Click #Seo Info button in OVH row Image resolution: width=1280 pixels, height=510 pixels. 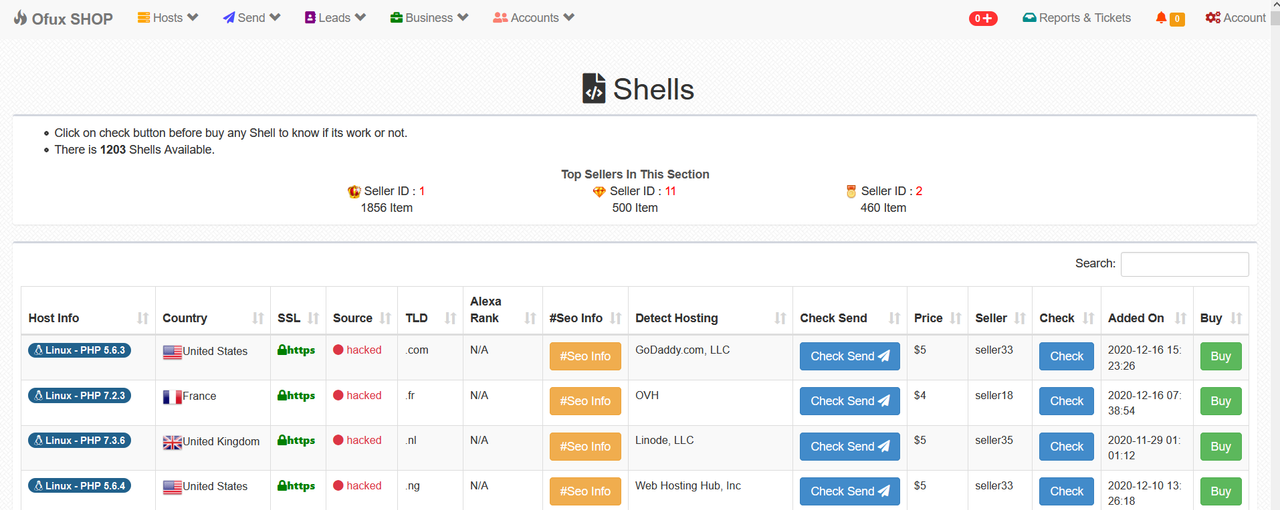click(585, 401)
